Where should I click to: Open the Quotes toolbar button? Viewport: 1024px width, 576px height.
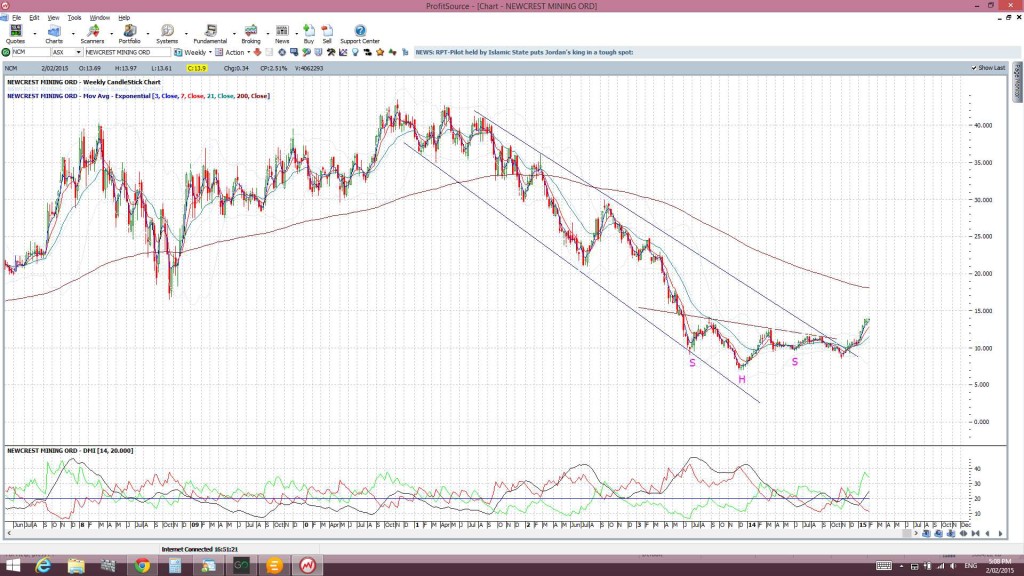pyautogui.click(x=15, y=34)
